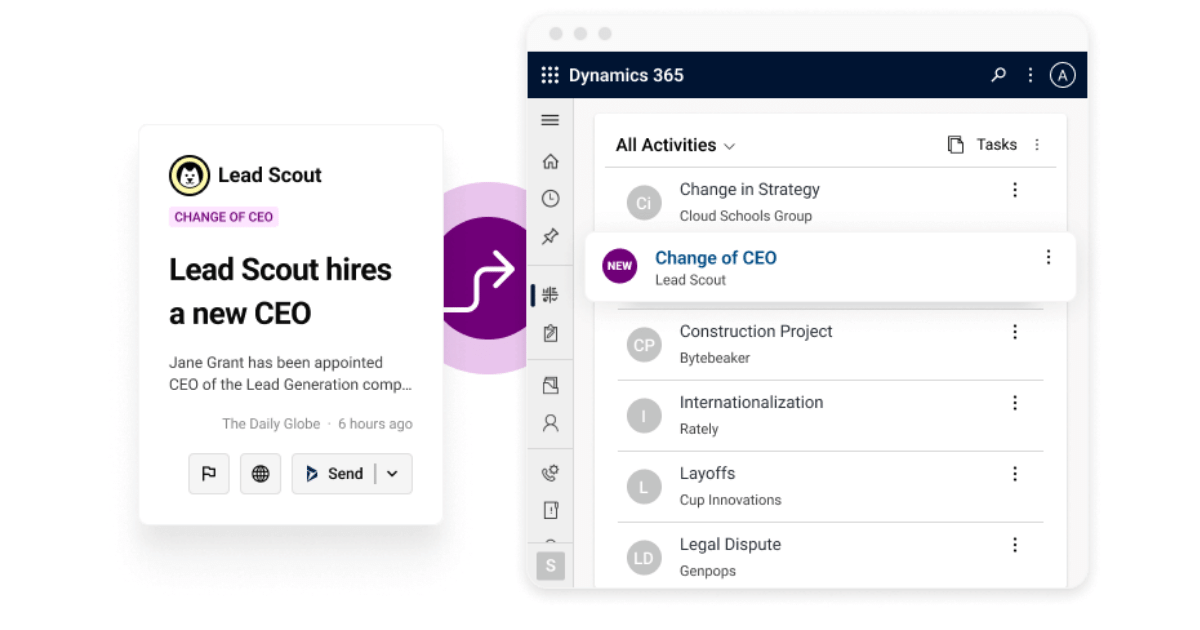Open the Tasks overflow menu
The image size is (1200, 630).
(1037, 144)
